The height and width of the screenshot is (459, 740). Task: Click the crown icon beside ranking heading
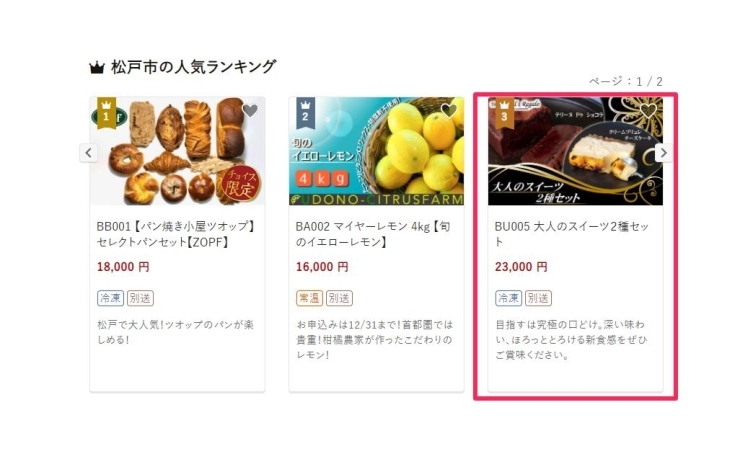coord(97,68)
